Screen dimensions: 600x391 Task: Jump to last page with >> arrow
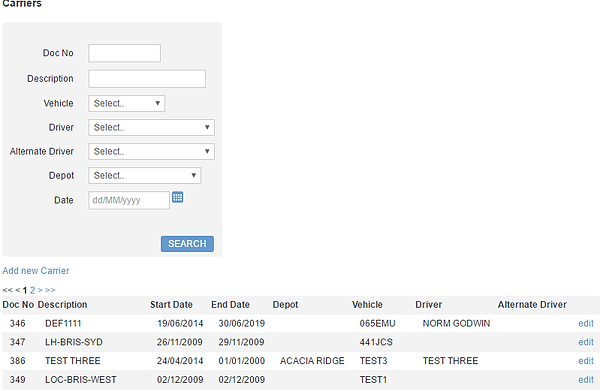tap(50, 290)
